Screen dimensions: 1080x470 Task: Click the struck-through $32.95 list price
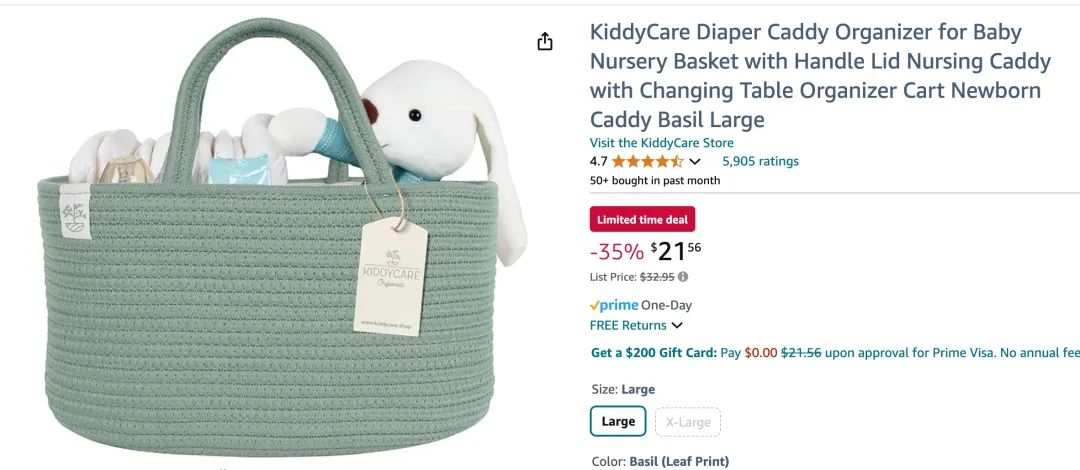pos(657,277)
